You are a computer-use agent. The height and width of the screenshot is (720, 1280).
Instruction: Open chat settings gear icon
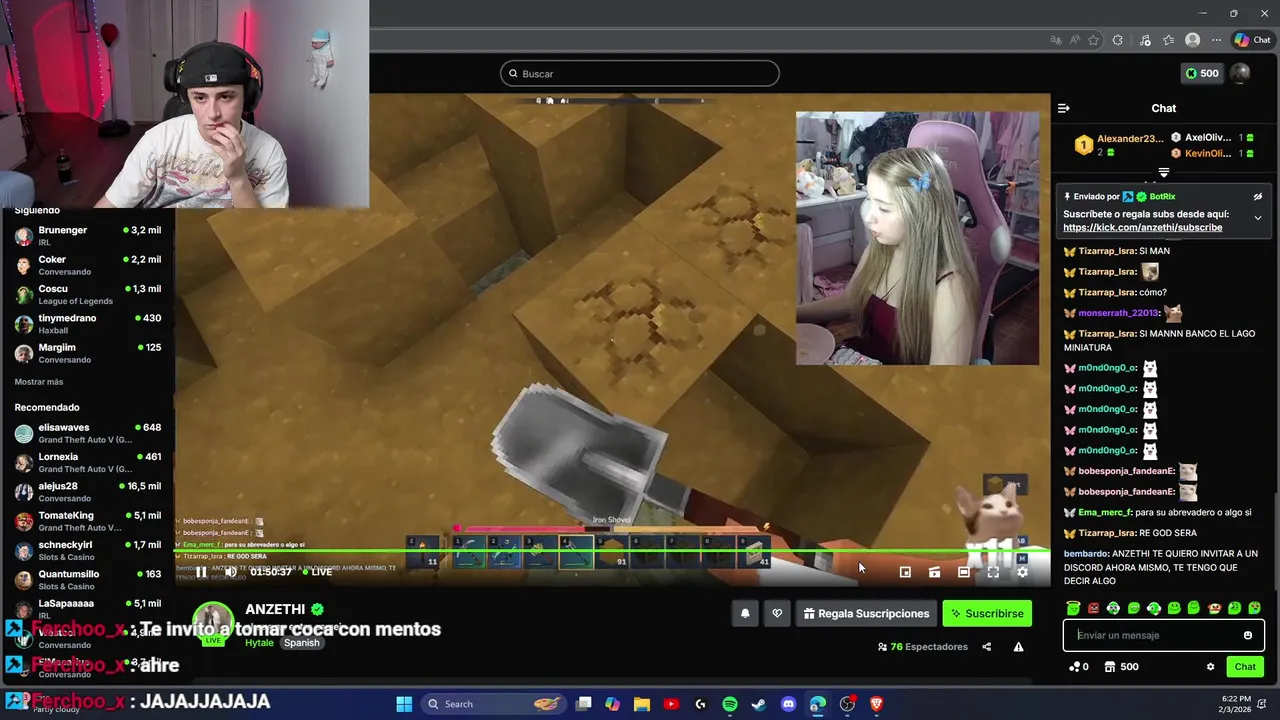pos(1210,667)
